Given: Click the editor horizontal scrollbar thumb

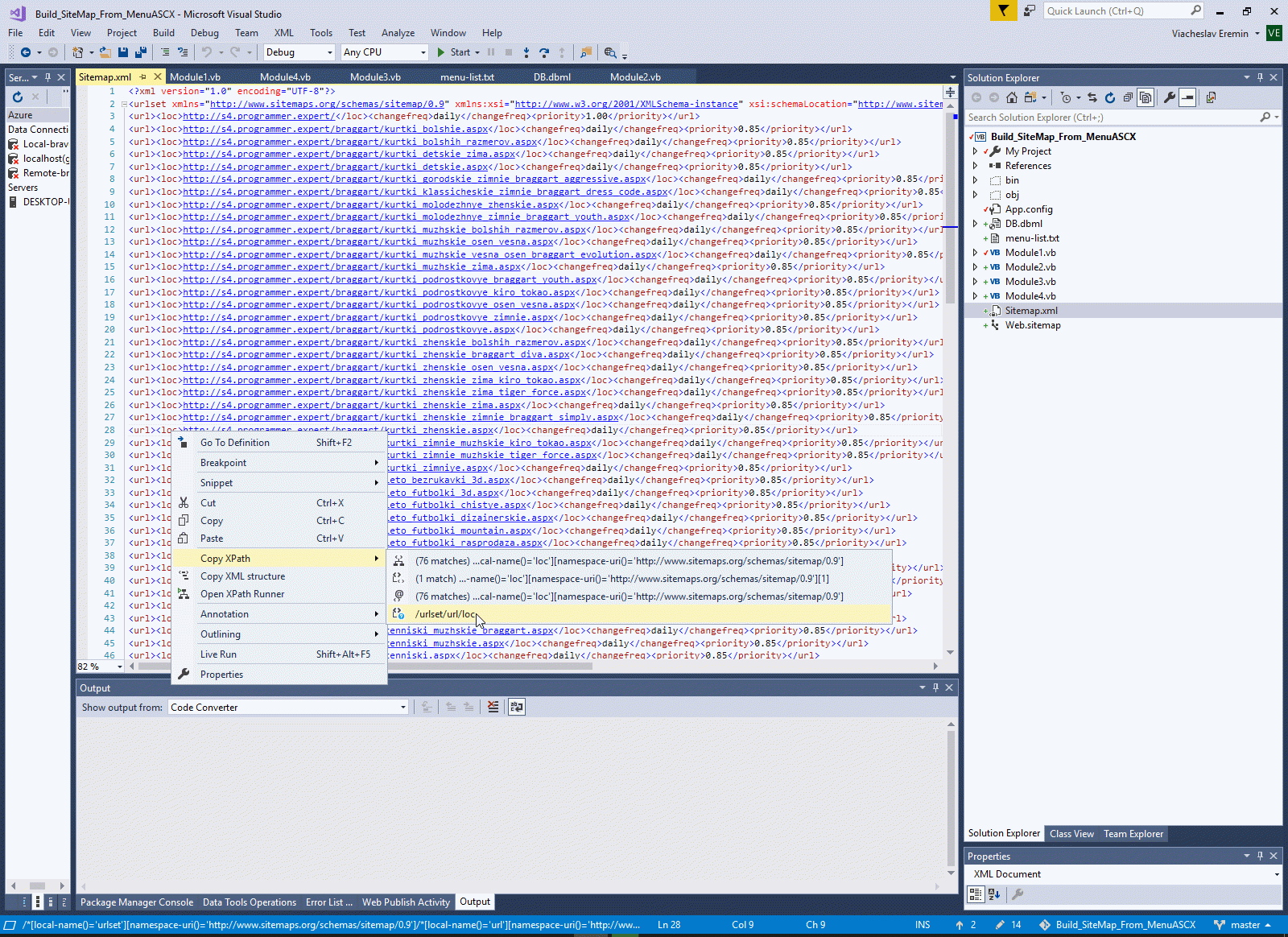Looking at the screenshot, I should coord(365,667).
